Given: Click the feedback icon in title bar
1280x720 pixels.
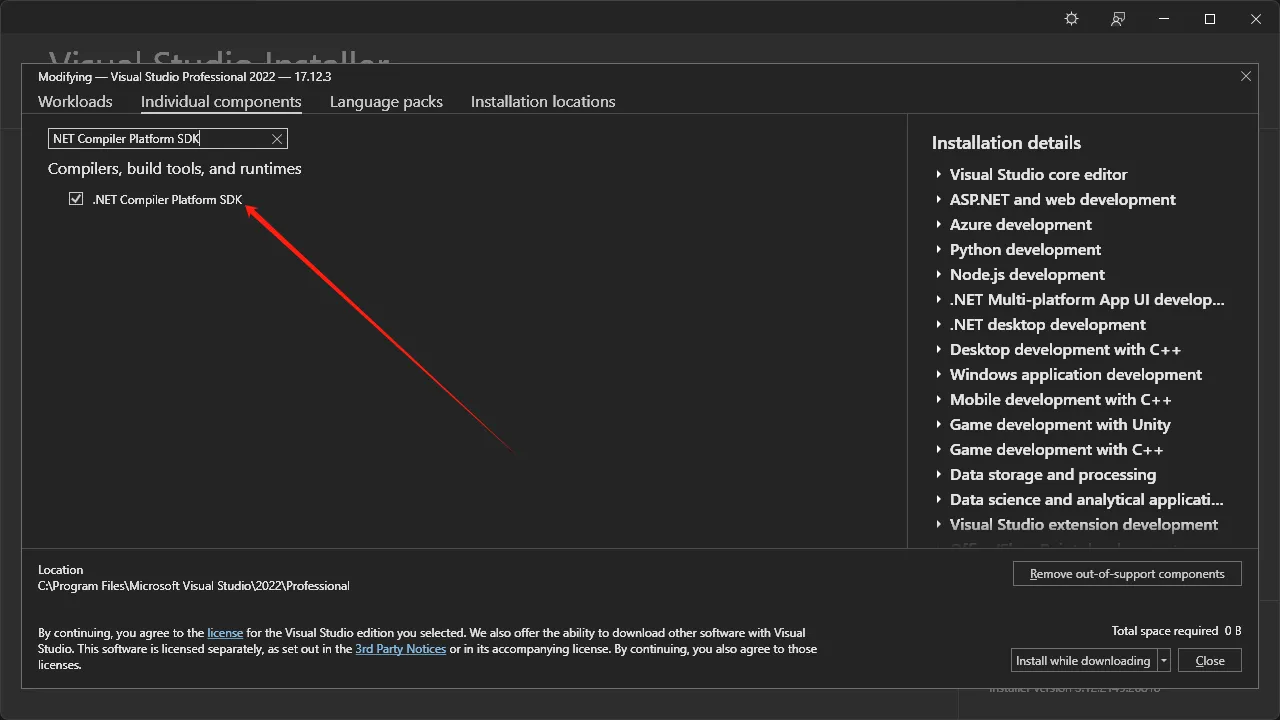Looking at the screenshot, I should click(1118, 19).
